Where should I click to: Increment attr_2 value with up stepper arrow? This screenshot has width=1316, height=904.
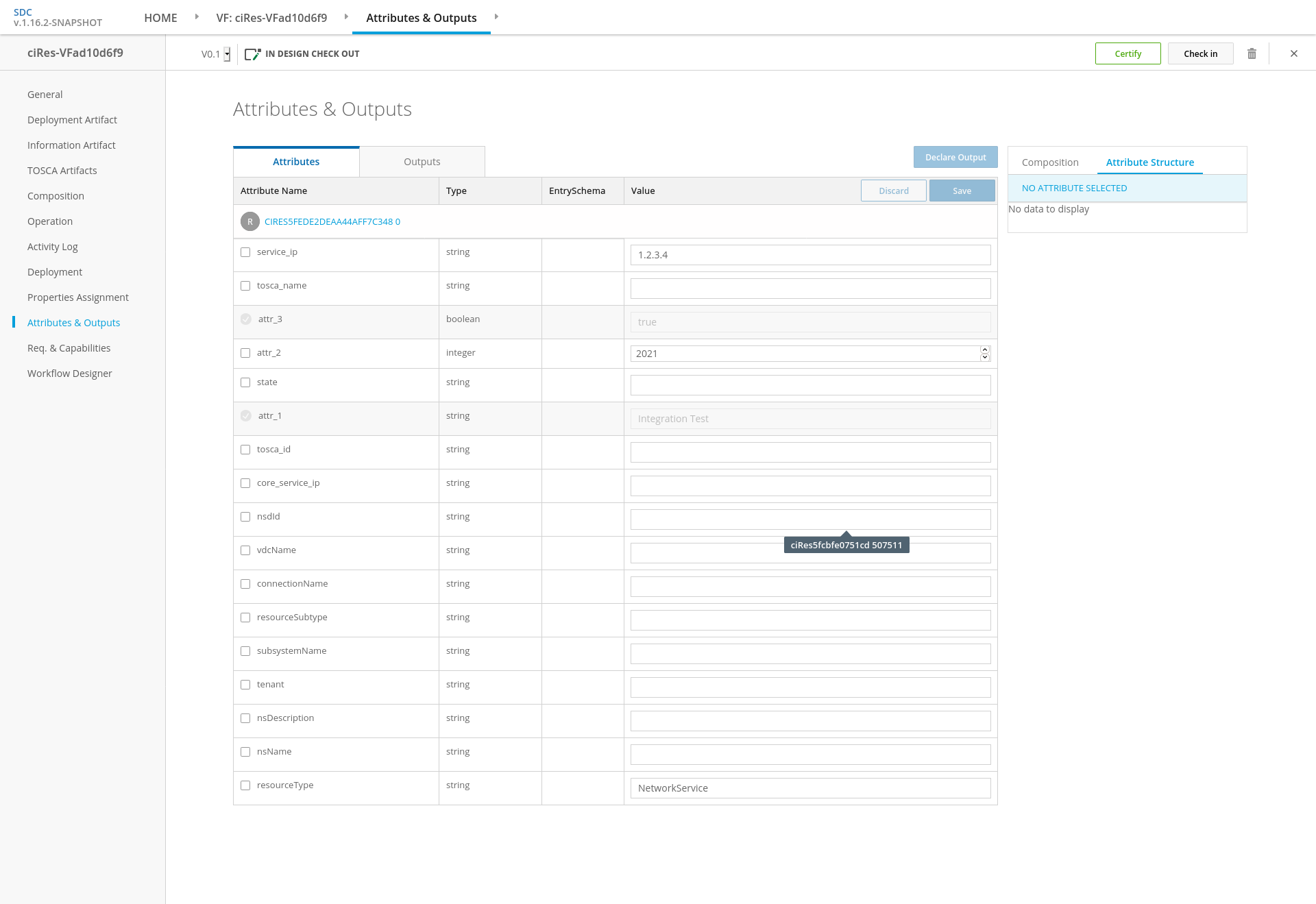[985, 350]
